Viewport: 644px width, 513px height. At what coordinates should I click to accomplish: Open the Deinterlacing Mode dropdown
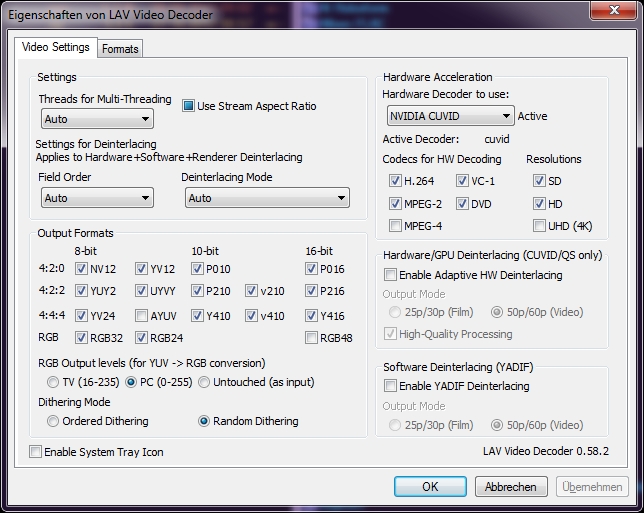coord(267,198)
